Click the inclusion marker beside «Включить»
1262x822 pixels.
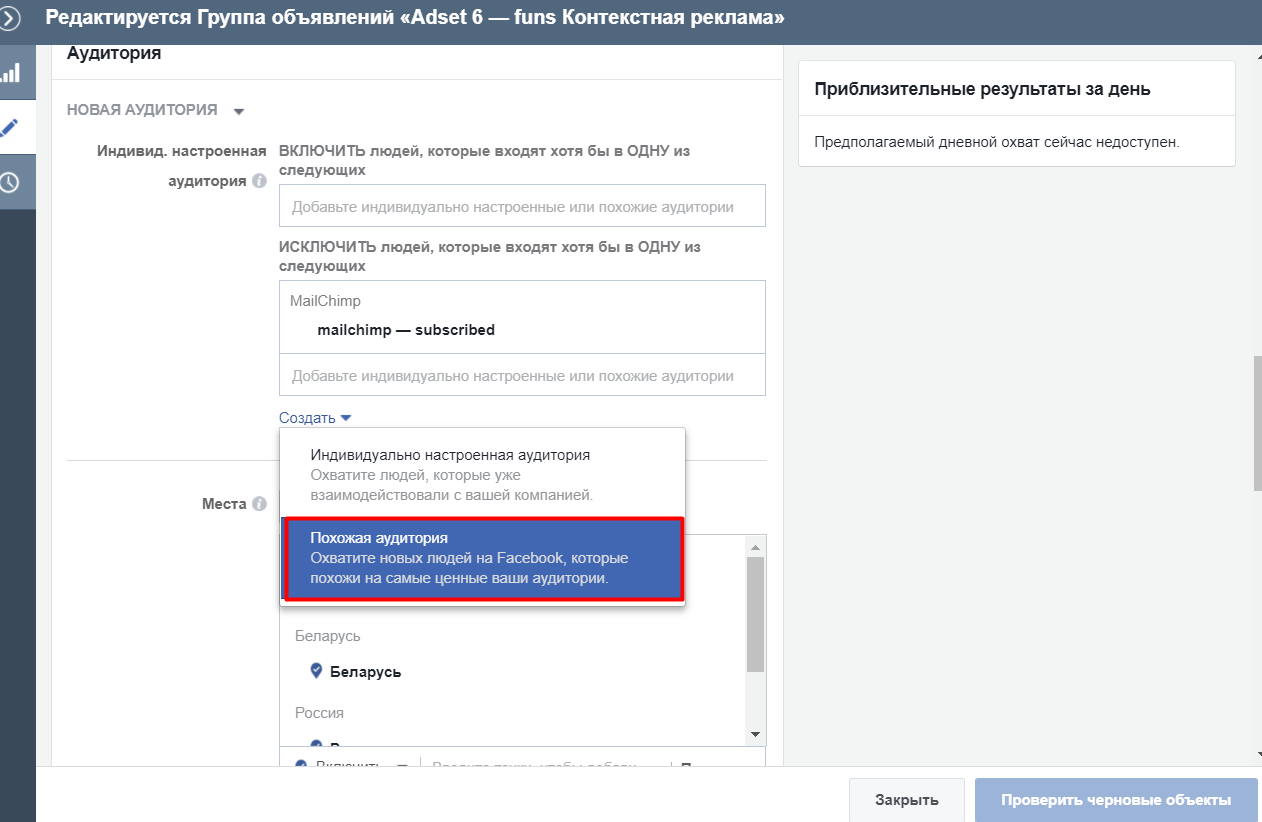pos(302,765)
